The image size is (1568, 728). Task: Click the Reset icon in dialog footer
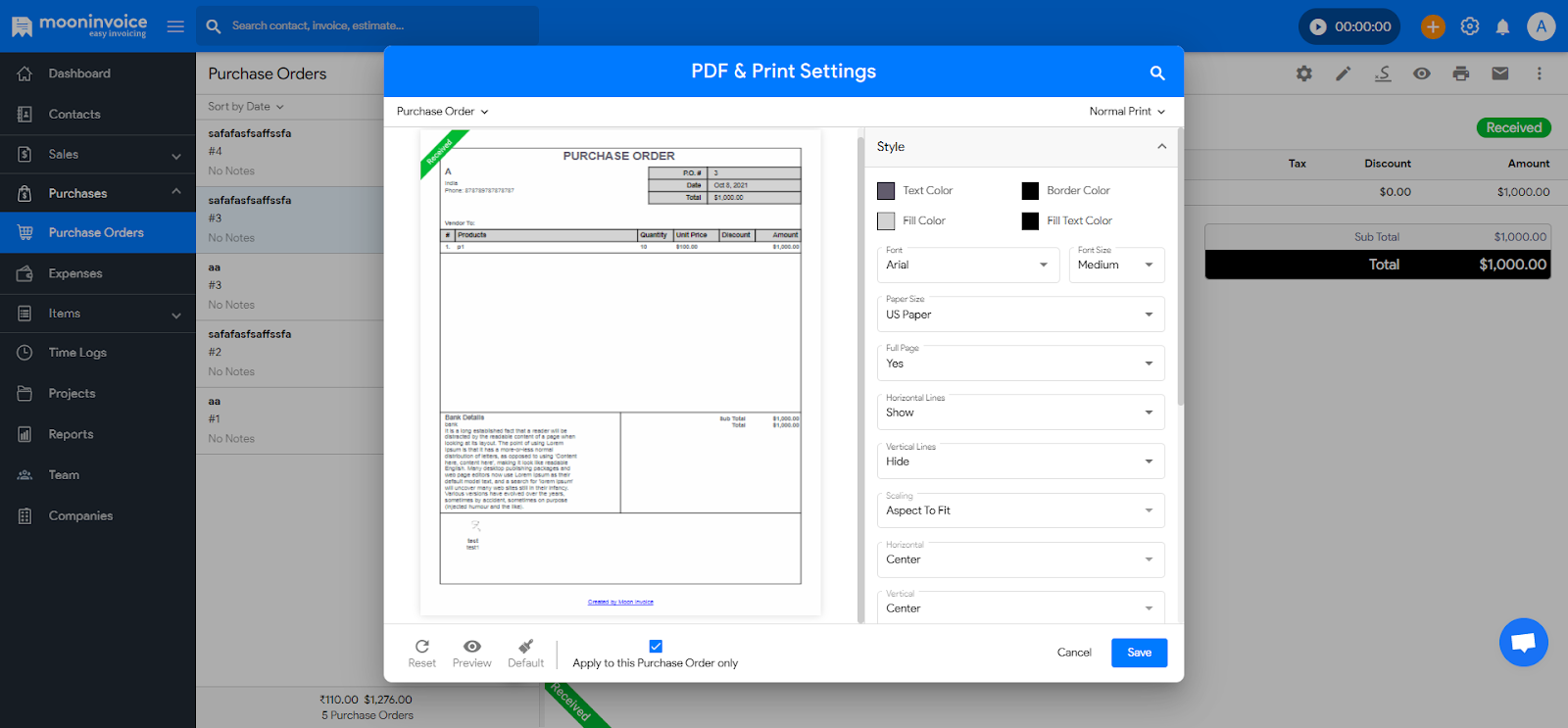click(x=422, y=647)
